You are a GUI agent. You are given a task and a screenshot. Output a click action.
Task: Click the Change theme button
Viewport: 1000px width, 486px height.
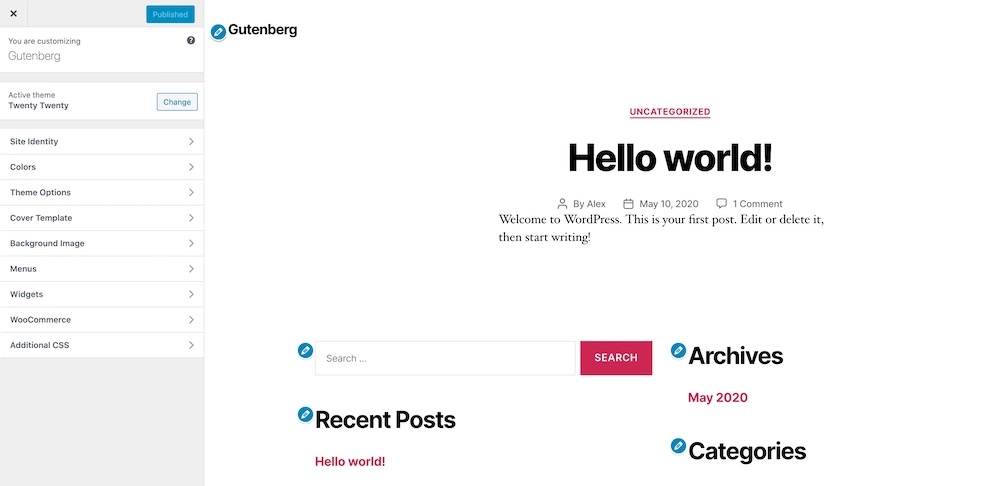pos(177,102)
